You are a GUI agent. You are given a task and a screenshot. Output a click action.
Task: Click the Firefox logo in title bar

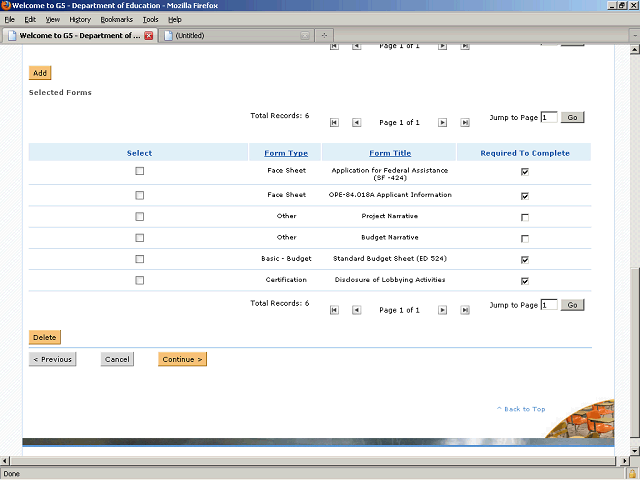click(x=6, y=5)
